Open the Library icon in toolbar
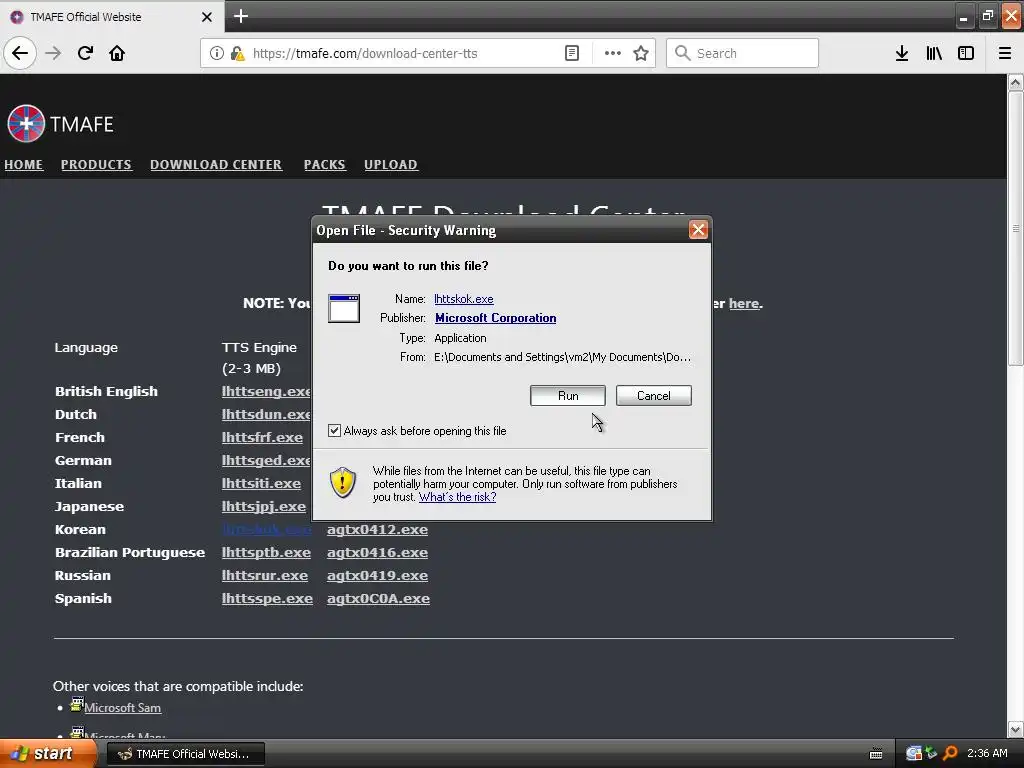Screen dimensions: 1024x768 [x=934, y=53]
